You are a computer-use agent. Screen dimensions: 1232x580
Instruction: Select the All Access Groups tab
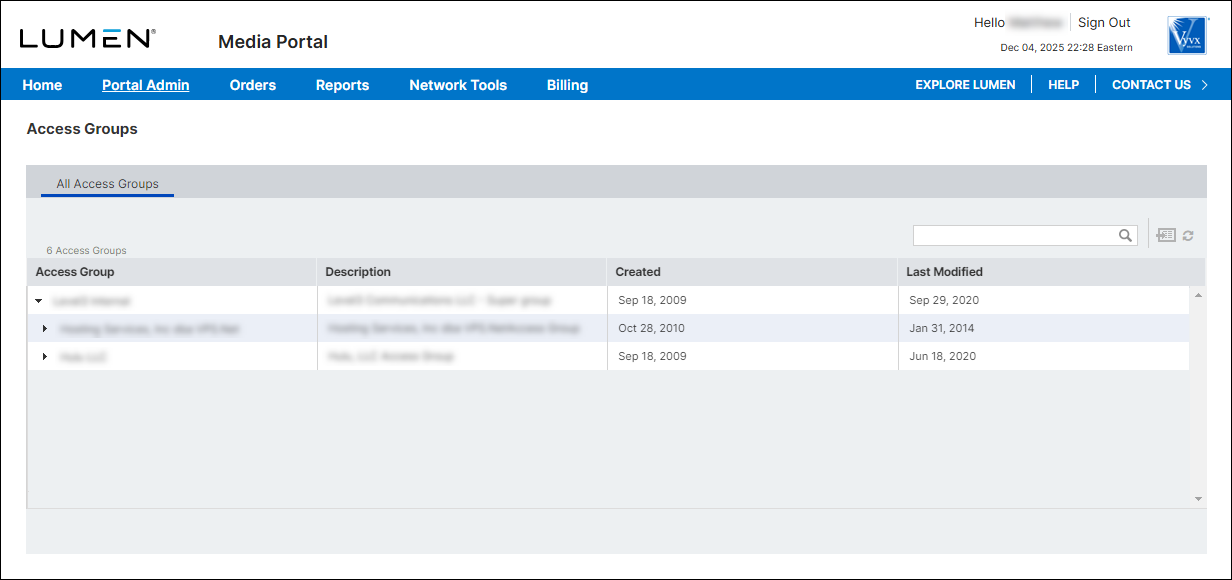[x=108, y=184]
